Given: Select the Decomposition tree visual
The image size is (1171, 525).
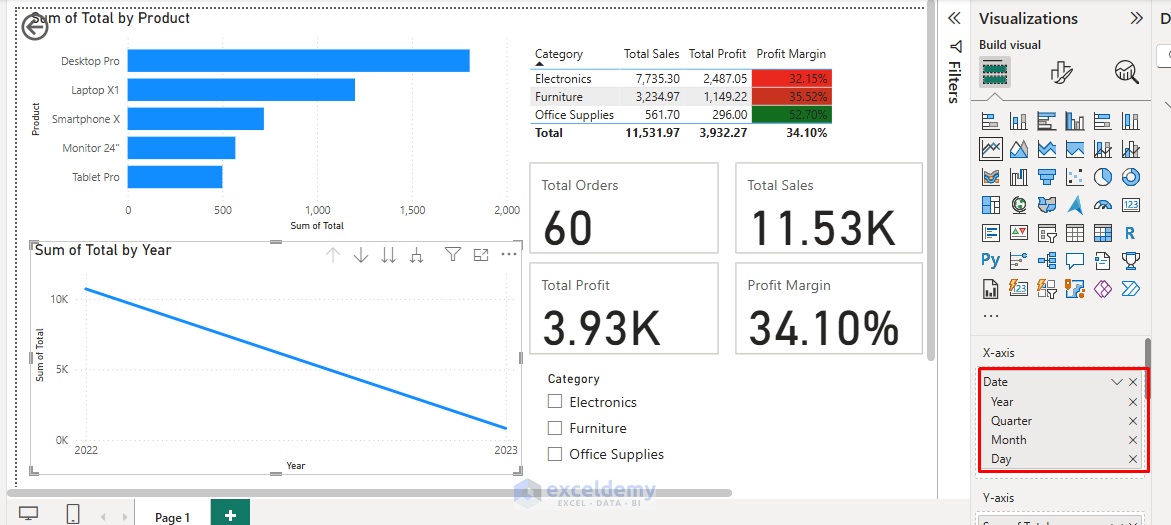Looking at the screenshot, I should coord(1046,261).
